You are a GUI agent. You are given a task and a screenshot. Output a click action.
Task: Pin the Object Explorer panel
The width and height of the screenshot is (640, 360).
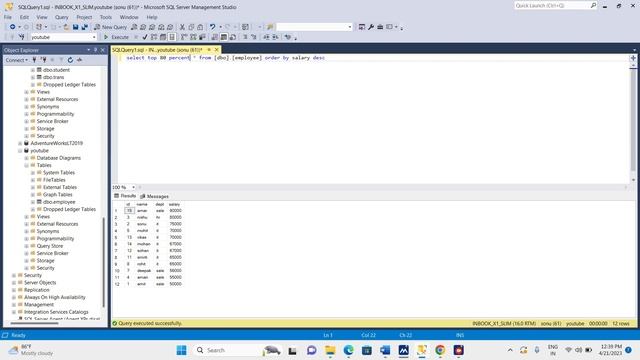(96, 50)
